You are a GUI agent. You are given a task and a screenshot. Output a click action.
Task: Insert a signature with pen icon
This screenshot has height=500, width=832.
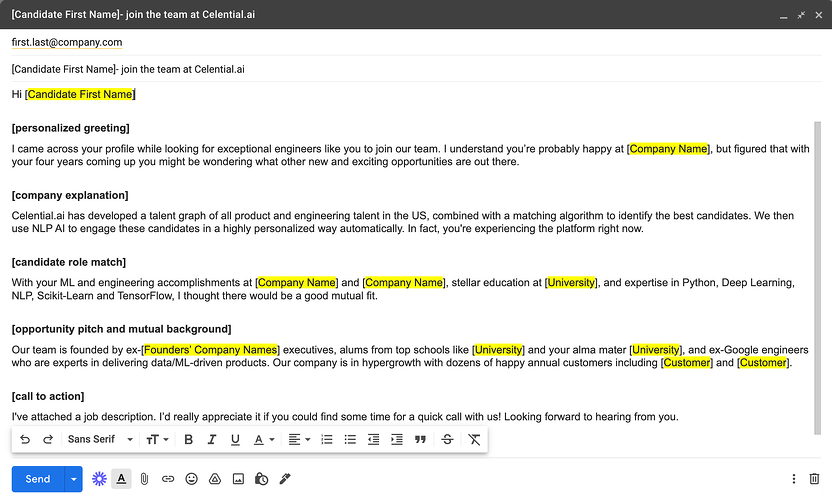[285, 479]
